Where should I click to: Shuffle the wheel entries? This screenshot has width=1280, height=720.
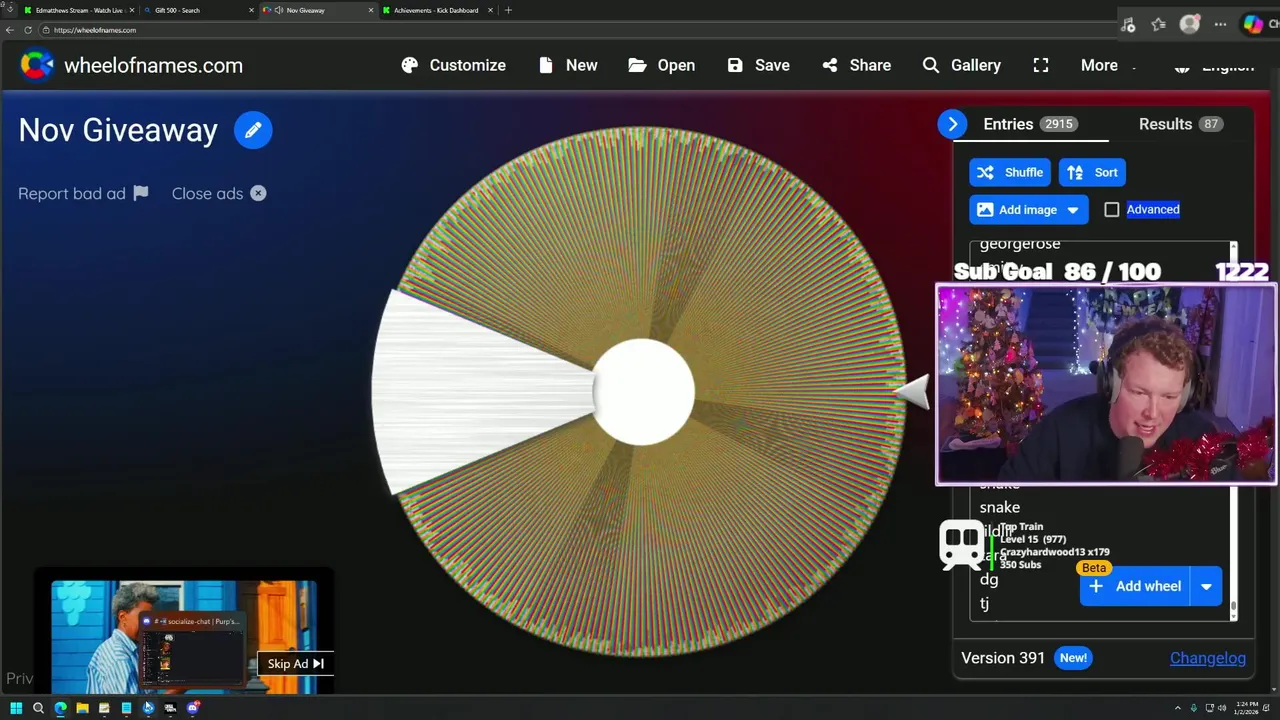click(1010, 172)
